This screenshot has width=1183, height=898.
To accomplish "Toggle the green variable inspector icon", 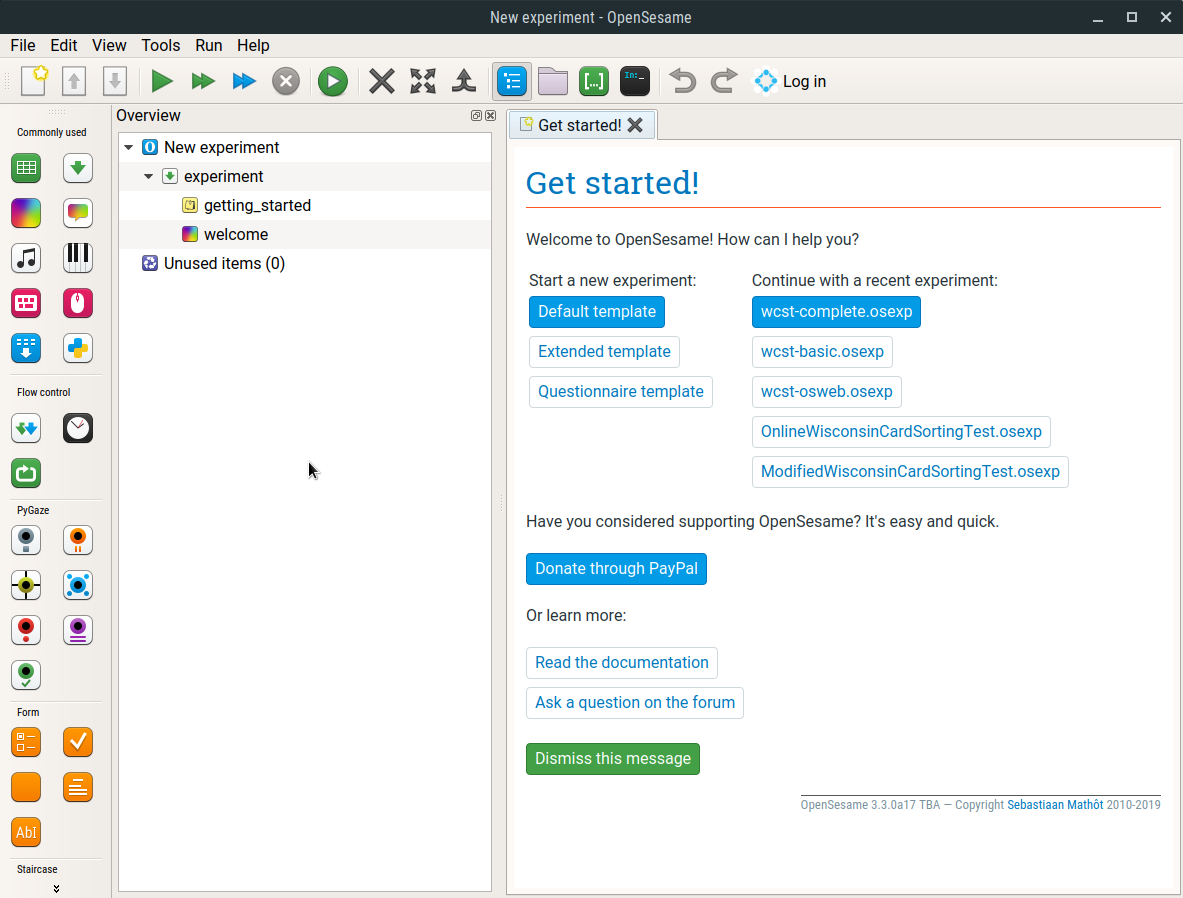I will (x=594, y=81).
